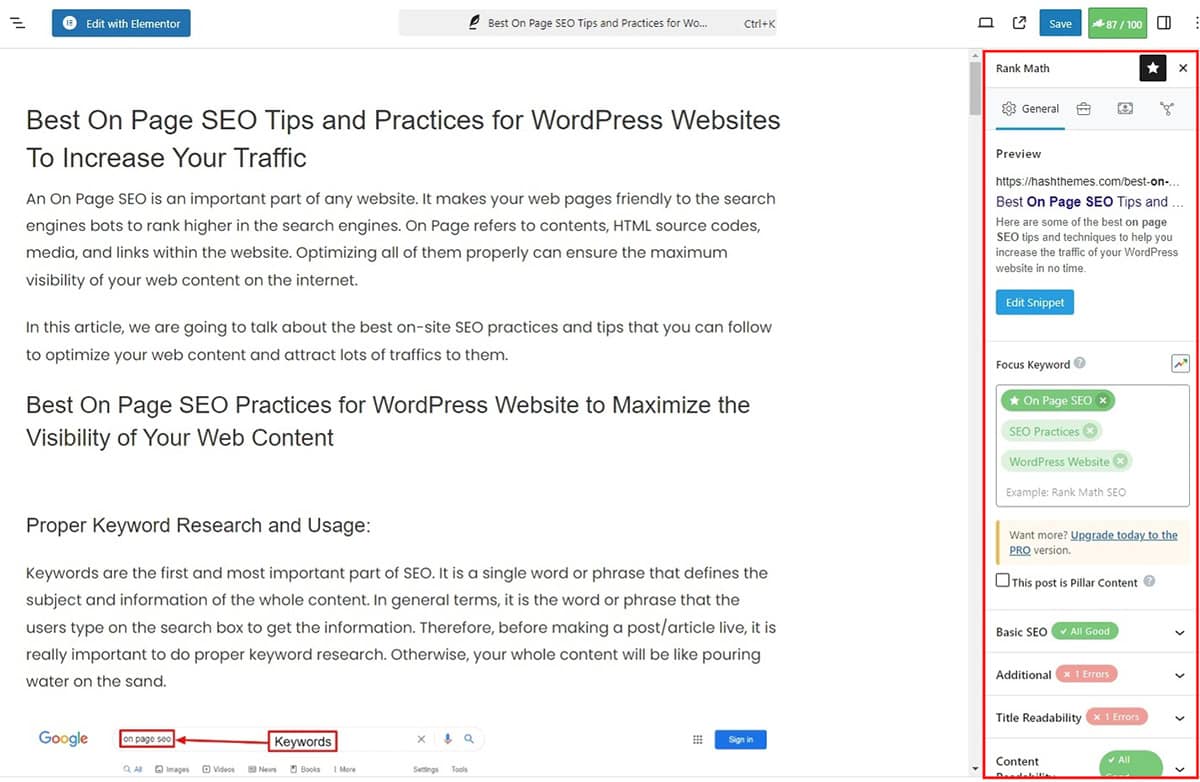1200x782 pixels.
Task: Check This post is Pillar Content
Action: [1003, 581]
